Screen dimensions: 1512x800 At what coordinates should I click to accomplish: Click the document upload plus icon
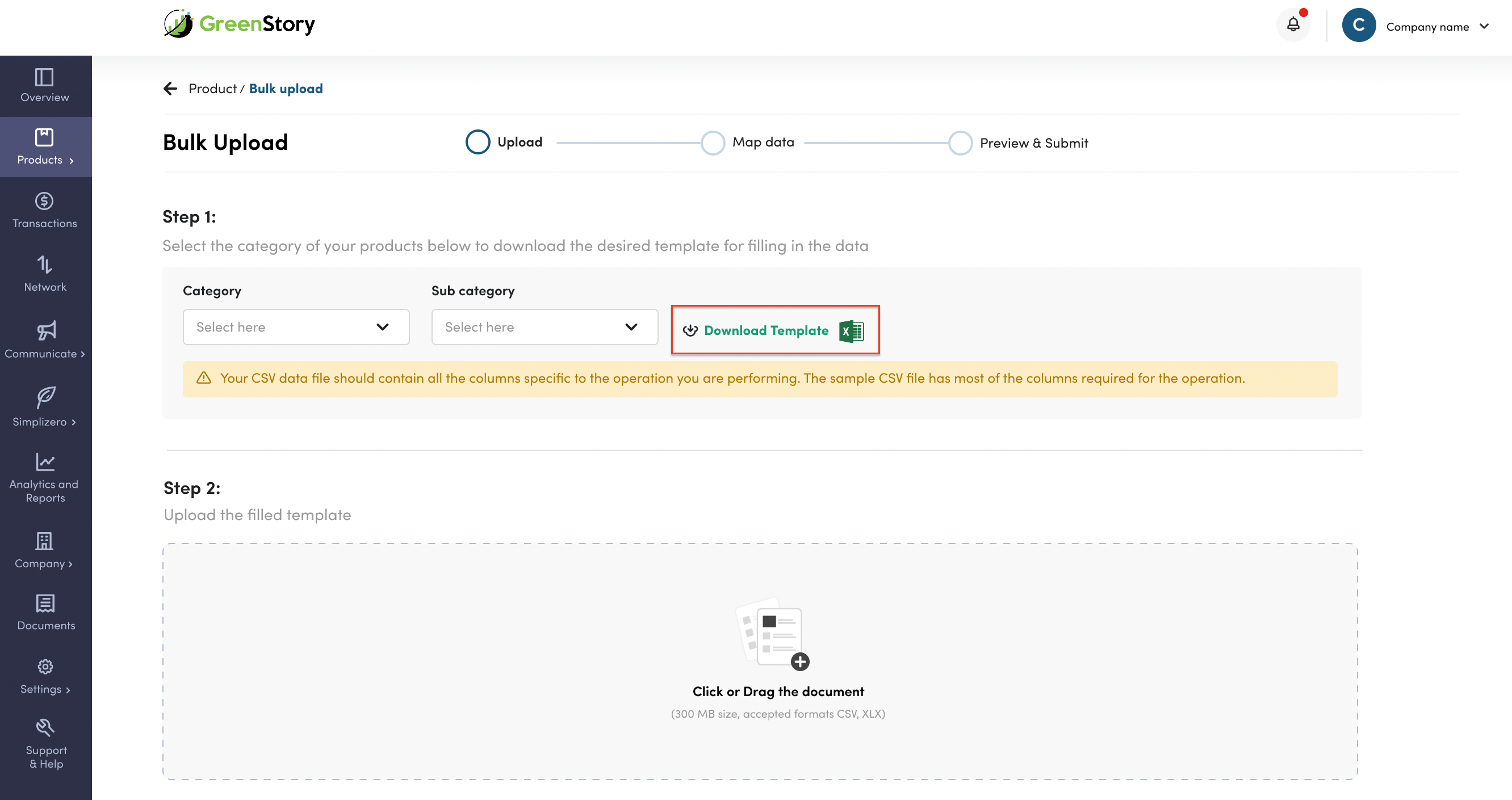(799, 661)
